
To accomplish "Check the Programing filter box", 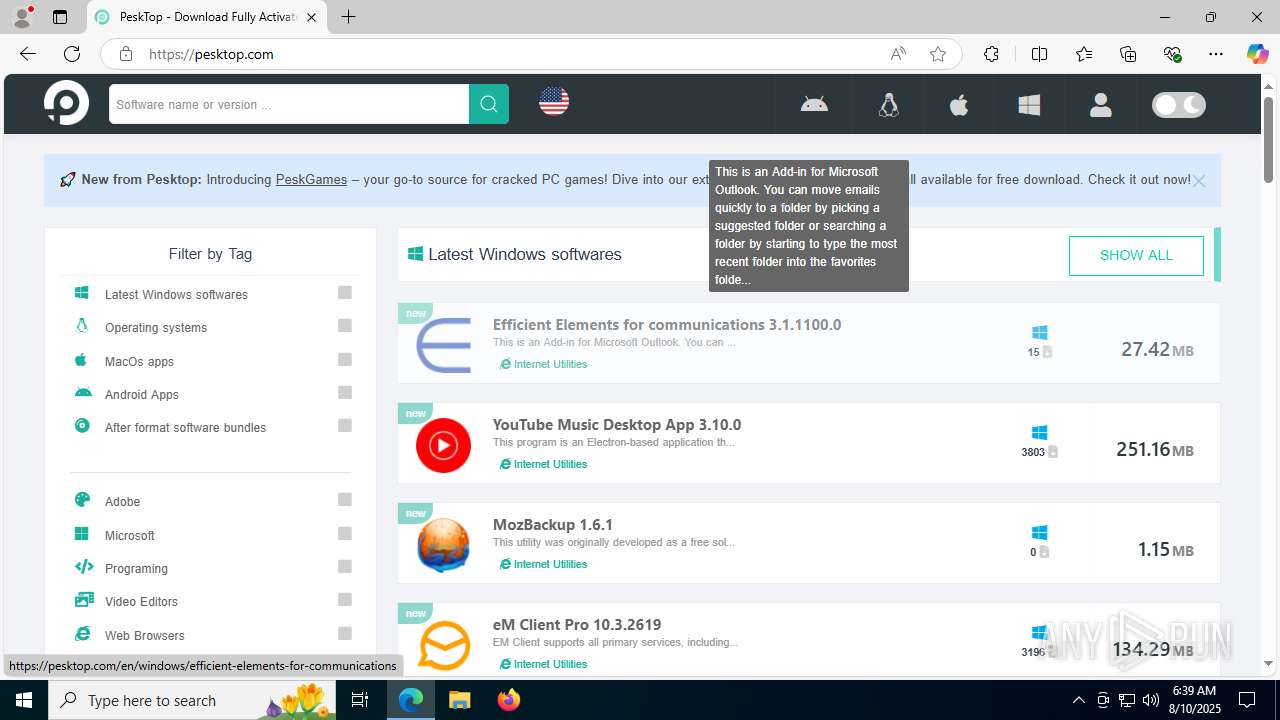I will click(x=345, y=566).
